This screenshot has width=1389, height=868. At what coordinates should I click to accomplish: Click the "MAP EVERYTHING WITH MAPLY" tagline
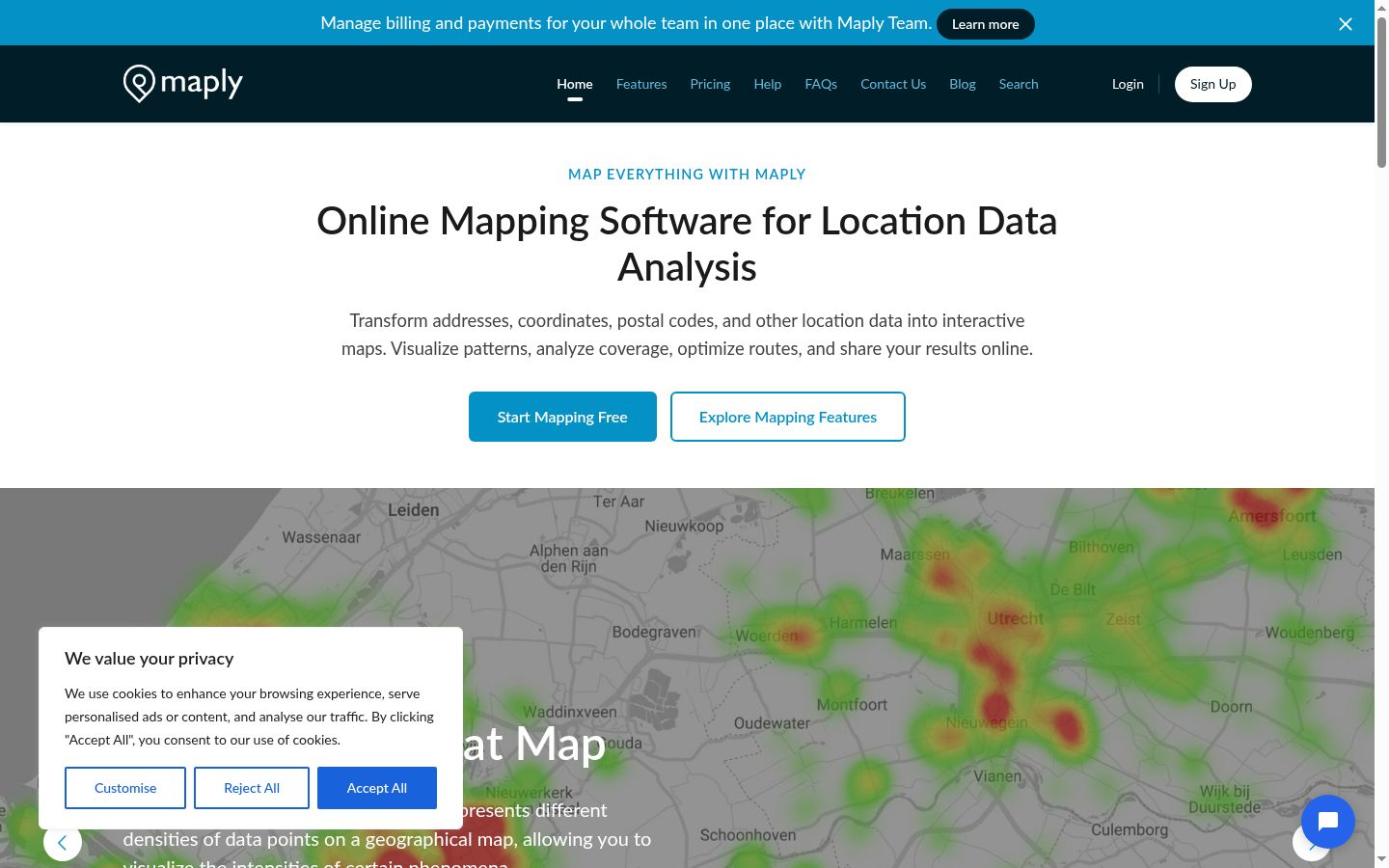tap(687, 175)
